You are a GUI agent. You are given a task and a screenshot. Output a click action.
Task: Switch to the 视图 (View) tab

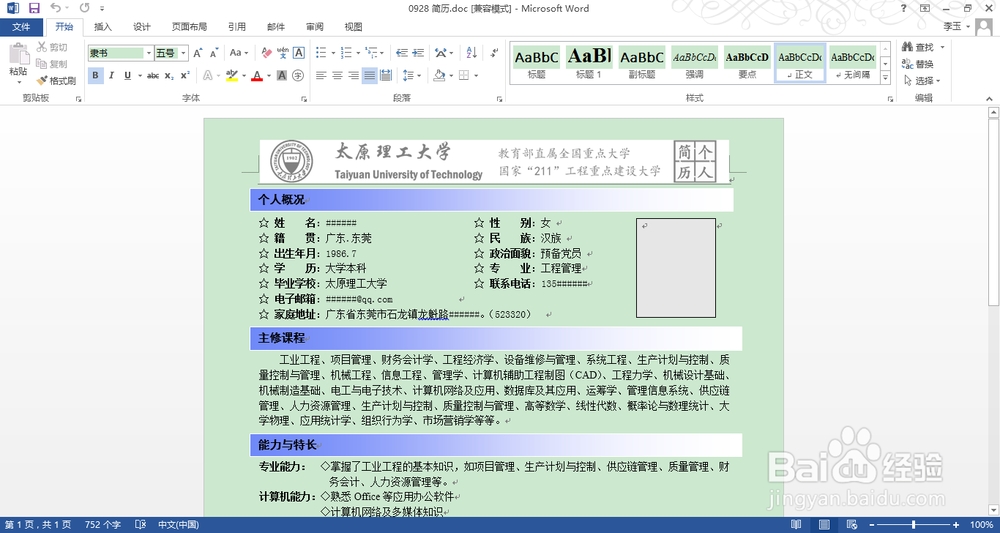click(x=353, y=27)
